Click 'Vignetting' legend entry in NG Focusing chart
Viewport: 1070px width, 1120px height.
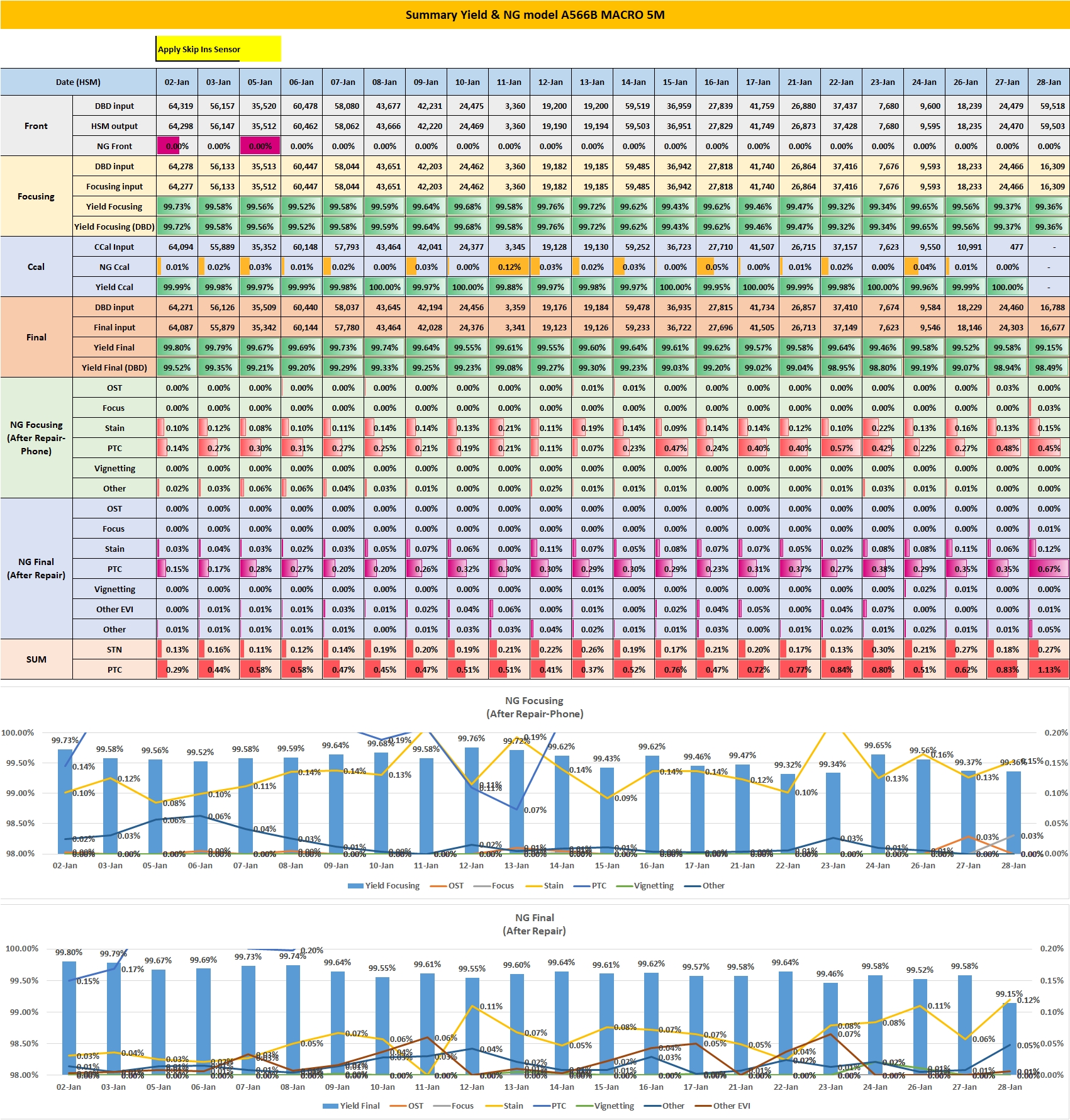click(645, 885)
